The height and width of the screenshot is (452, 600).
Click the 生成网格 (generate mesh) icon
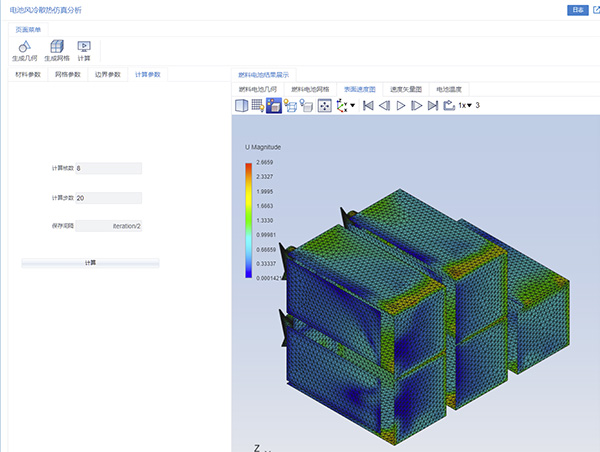(x=57, y=46)
